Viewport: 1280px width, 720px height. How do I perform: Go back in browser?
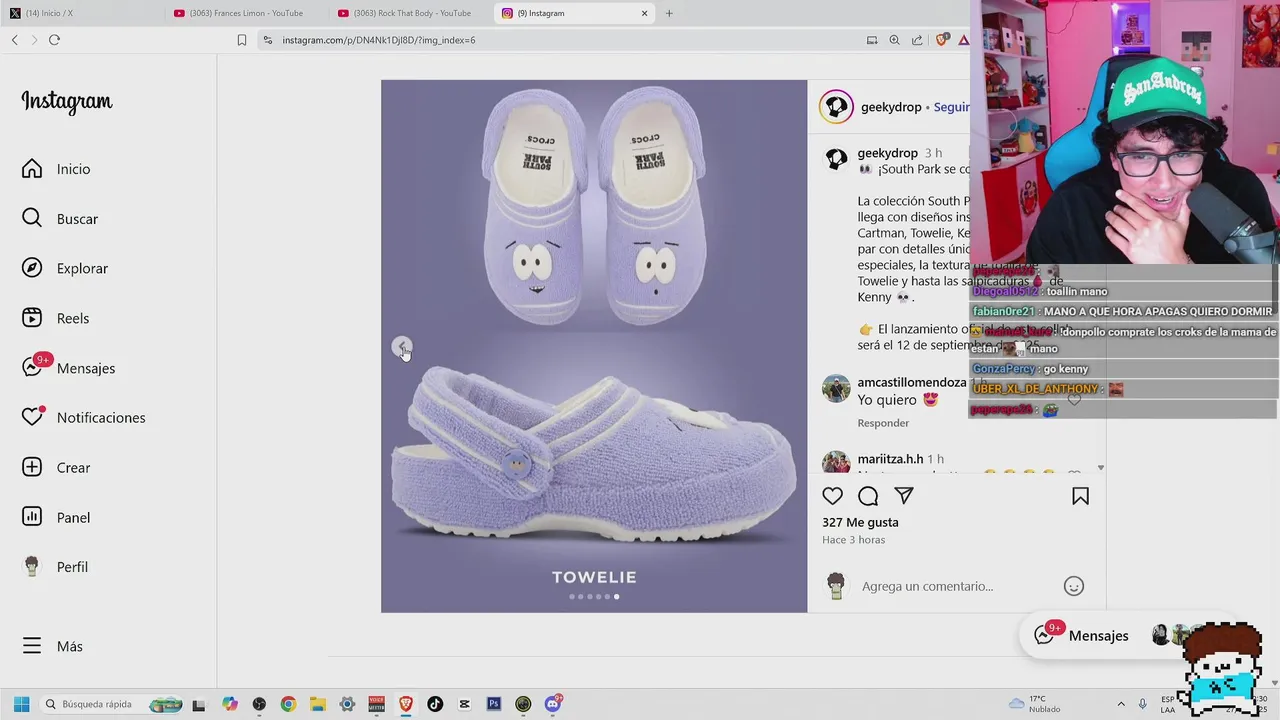coord(14,40)
